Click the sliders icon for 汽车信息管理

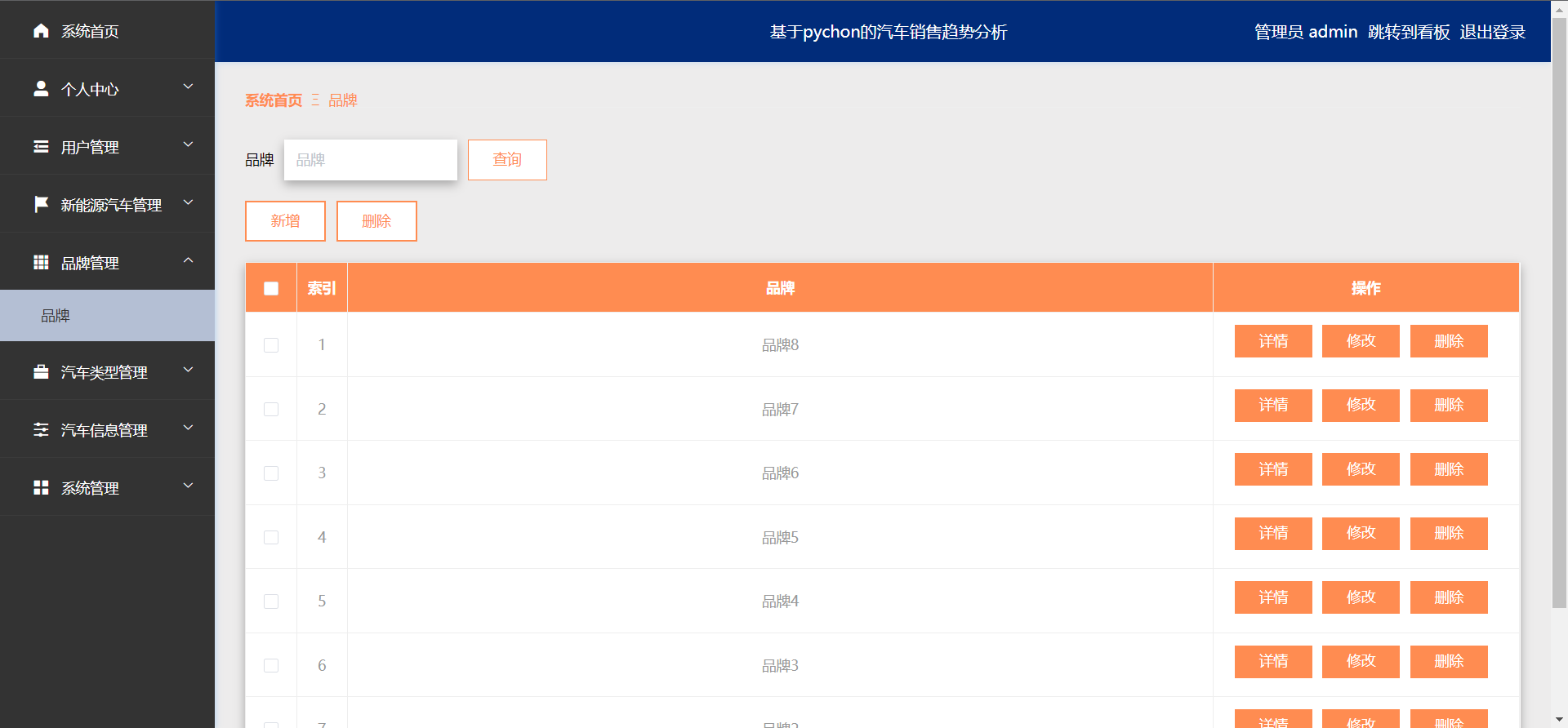coord(41,430)
